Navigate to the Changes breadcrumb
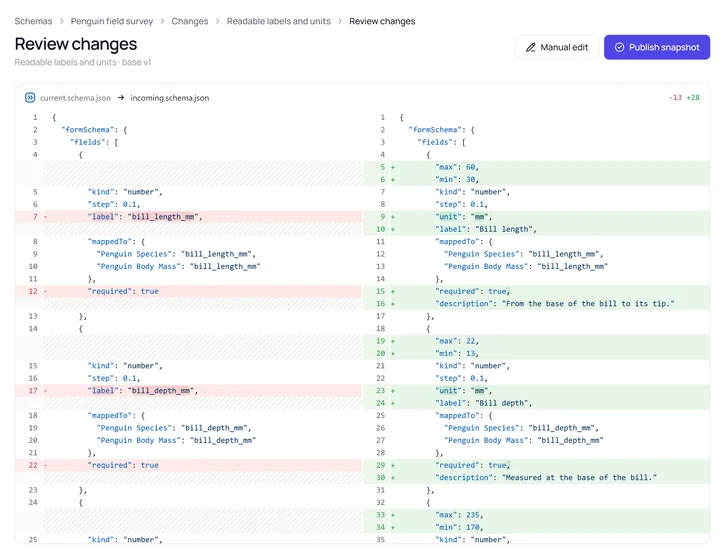This screenshot has width=720, height=559. click(190, 21)
